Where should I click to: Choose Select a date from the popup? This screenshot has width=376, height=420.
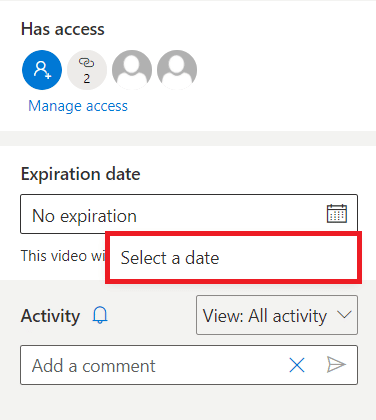[233, 258]
